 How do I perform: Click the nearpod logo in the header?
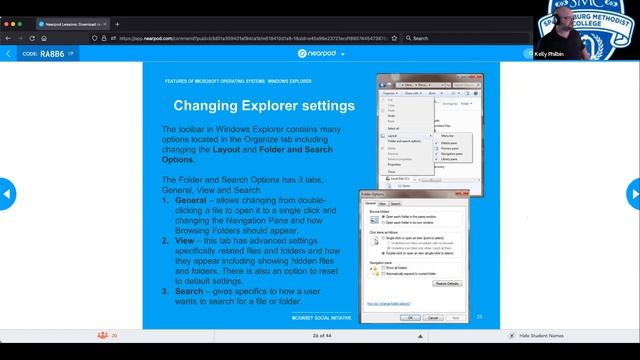[317, 53]
